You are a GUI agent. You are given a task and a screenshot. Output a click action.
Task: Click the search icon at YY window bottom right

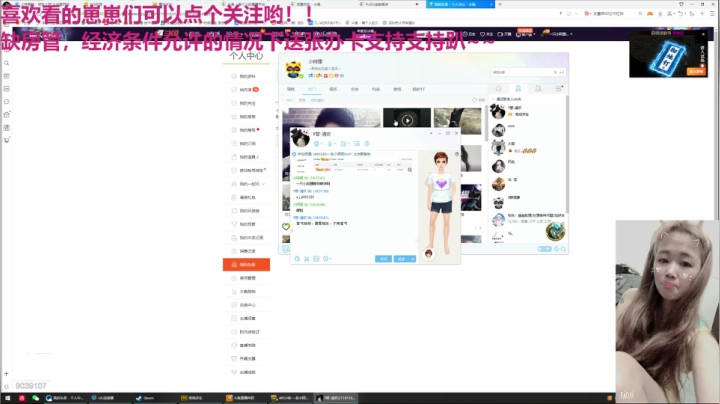[563, 249]
